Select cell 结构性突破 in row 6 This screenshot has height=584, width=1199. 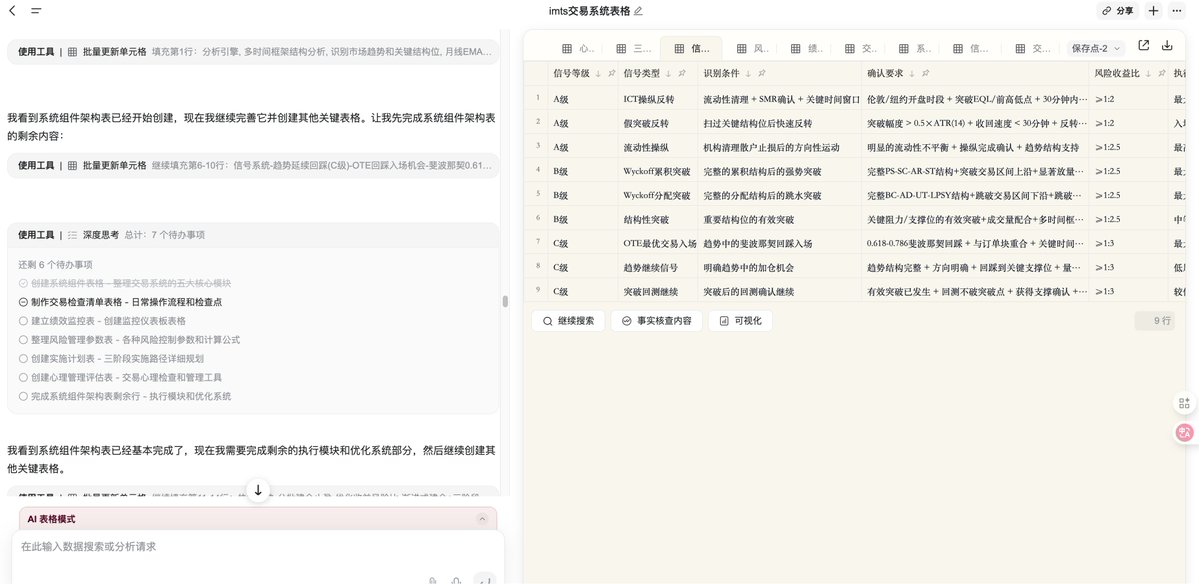658,219
